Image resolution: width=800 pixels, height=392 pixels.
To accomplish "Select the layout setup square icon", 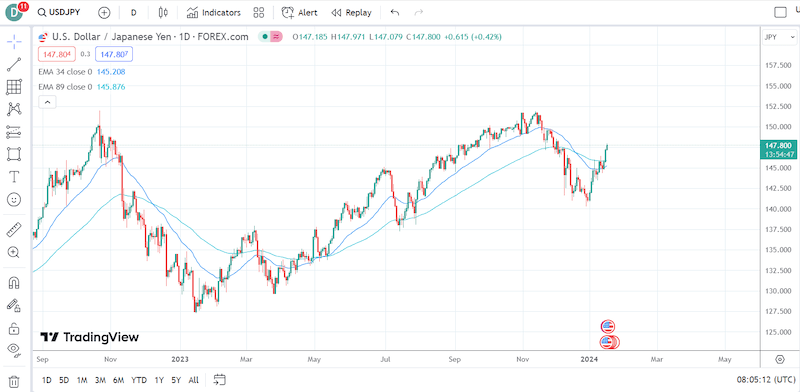I will point(780,13).
